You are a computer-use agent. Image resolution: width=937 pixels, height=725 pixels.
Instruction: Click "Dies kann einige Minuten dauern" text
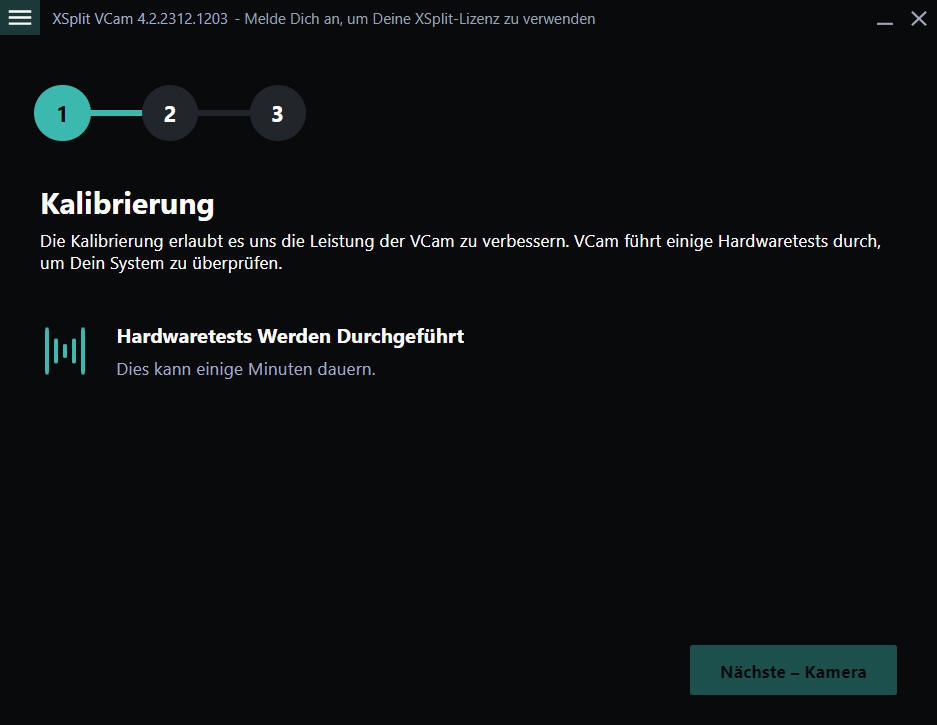click(x=246, y=369)
